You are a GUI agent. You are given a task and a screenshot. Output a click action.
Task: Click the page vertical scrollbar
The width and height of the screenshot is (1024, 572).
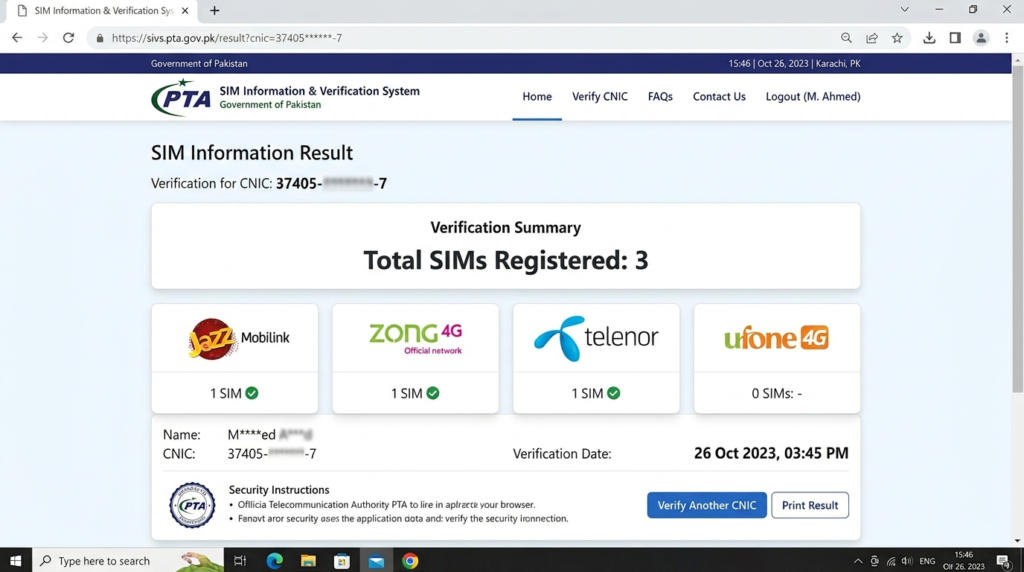(x=1017, y=229)
